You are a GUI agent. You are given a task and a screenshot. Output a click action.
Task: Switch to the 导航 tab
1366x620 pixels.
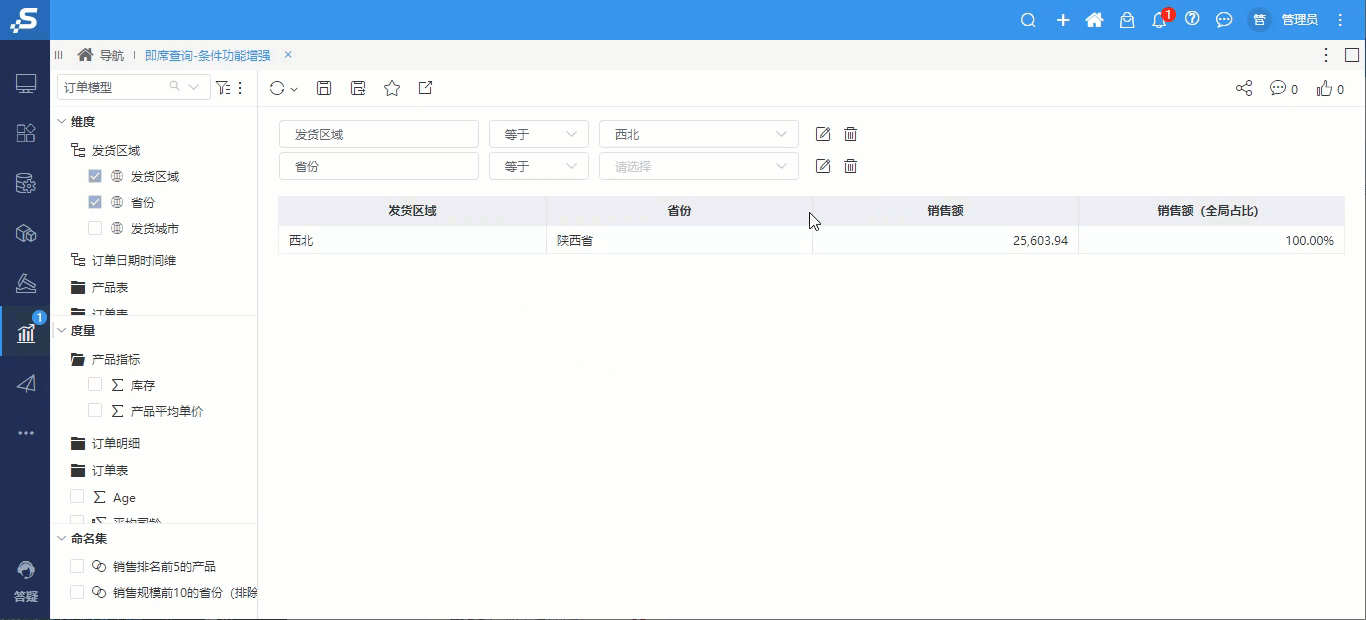[101, 55]
